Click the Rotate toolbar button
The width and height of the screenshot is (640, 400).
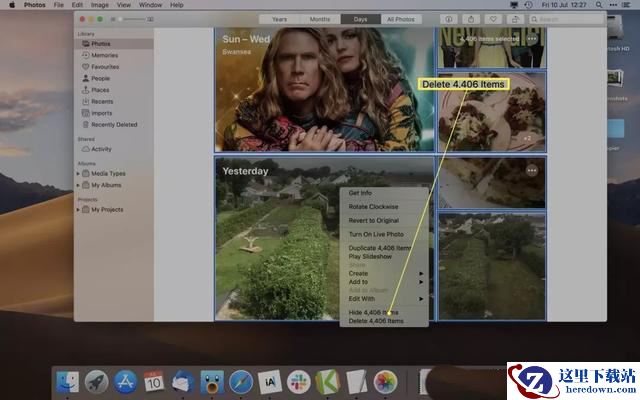click(515, 19)
